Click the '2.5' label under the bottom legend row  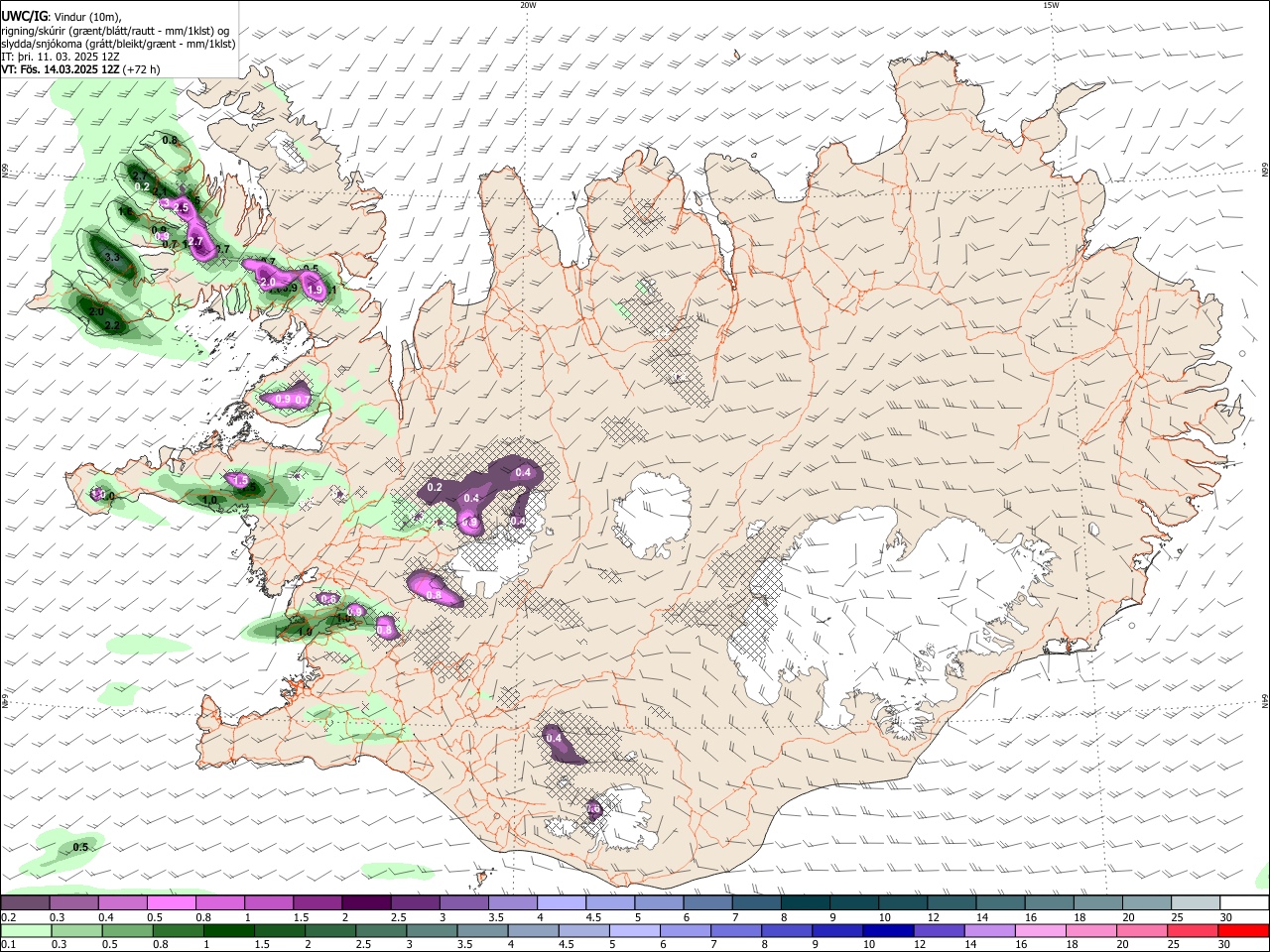tap(363, 943)
